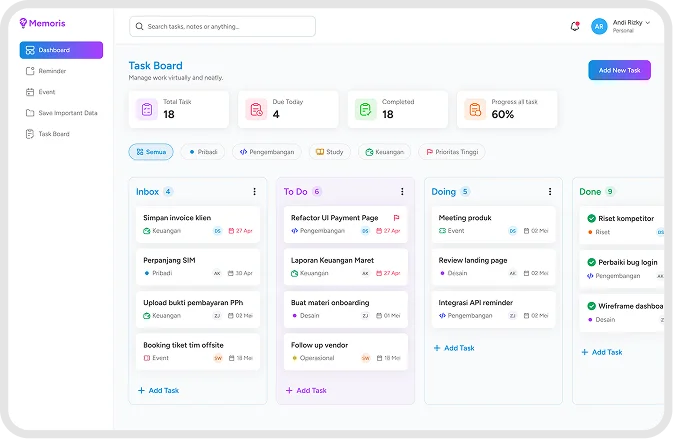Expand the Andi Rizky account dropdown
Image resolution: width=673 pixels, height=439 pixels.
point(648,22)
